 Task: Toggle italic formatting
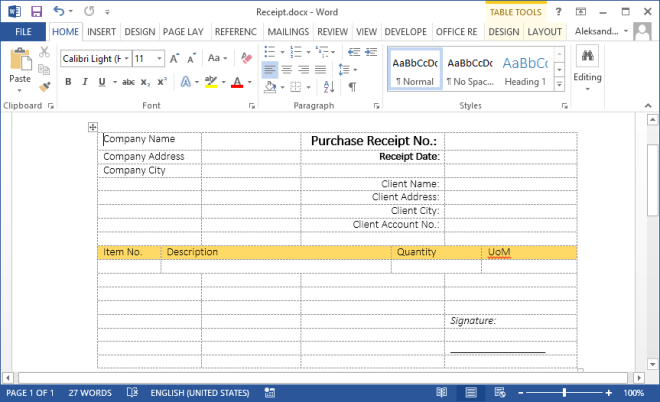coord(85,82)
